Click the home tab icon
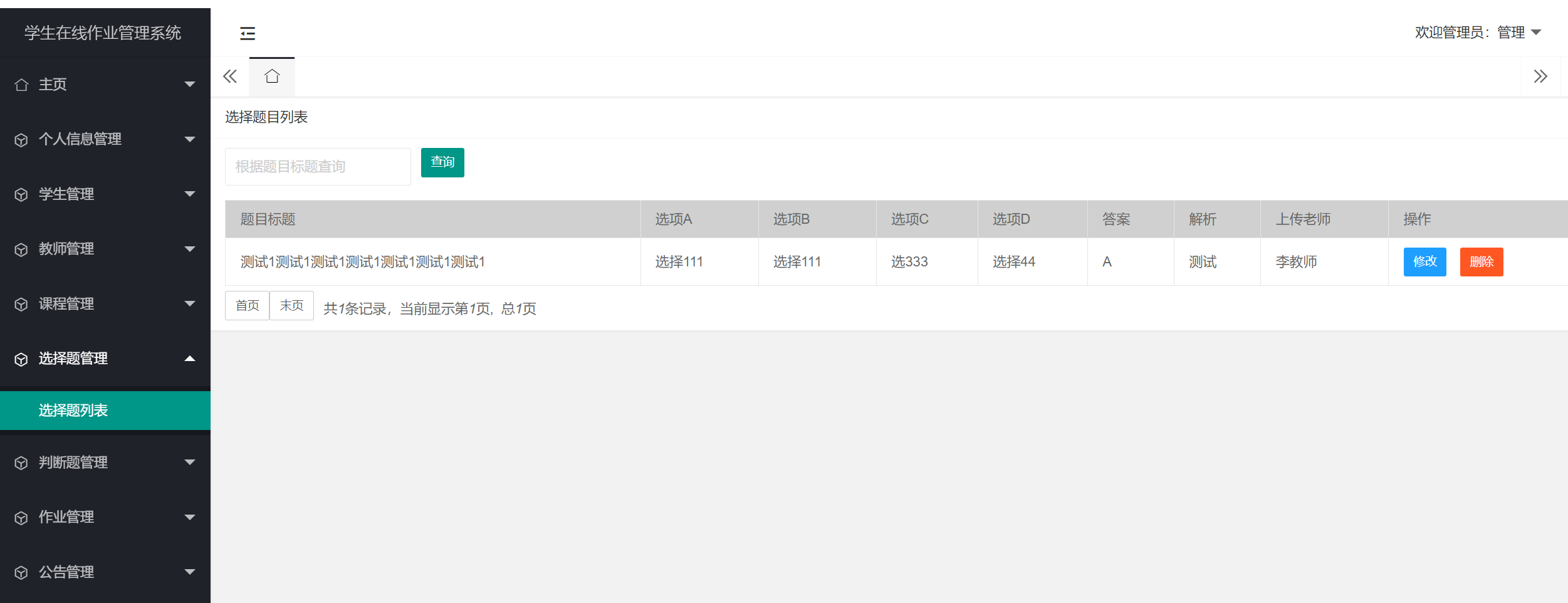The image size is (1568, 603). [272, 76]
